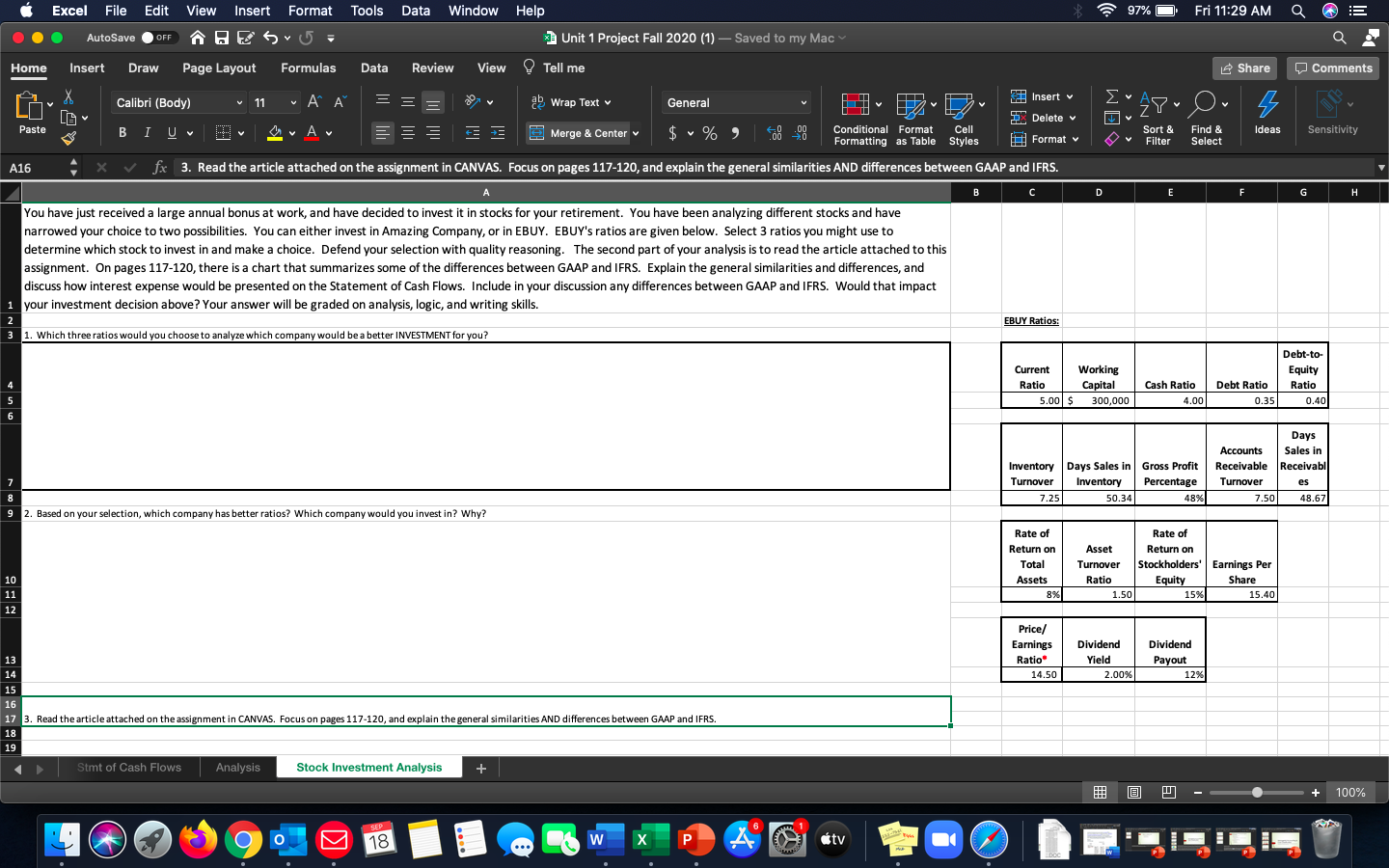Viewport: 1389px width, 868px height.
Task: Open the Insert ribbon tab
Action: (87, 68)
